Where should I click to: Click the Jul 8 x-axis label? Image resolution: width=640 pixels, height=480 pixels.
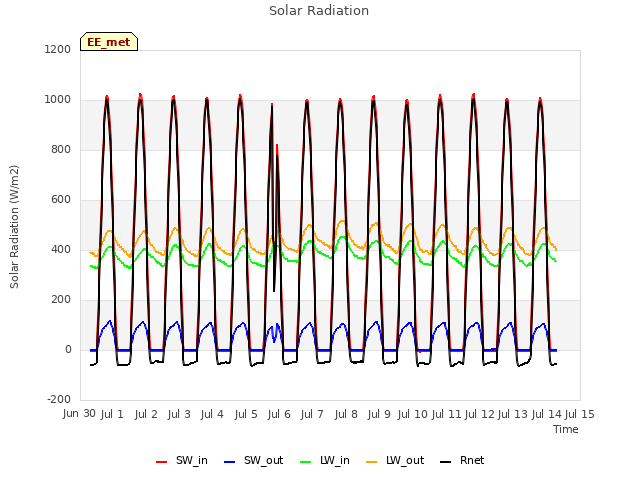click(346, 414)
